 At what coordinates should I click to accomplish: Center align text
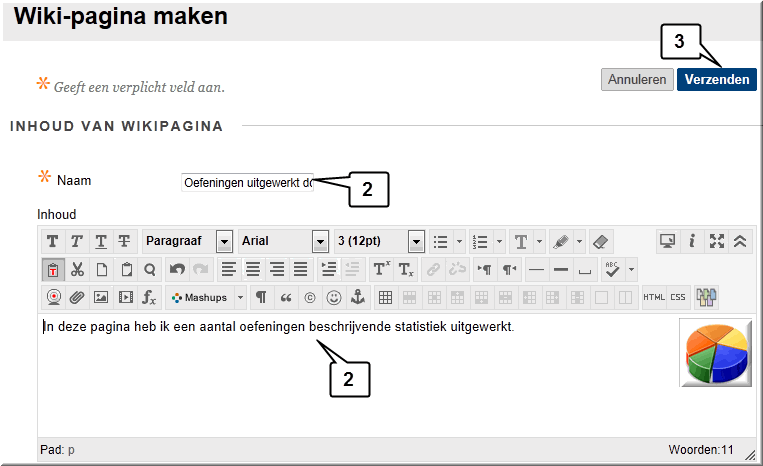253,269
